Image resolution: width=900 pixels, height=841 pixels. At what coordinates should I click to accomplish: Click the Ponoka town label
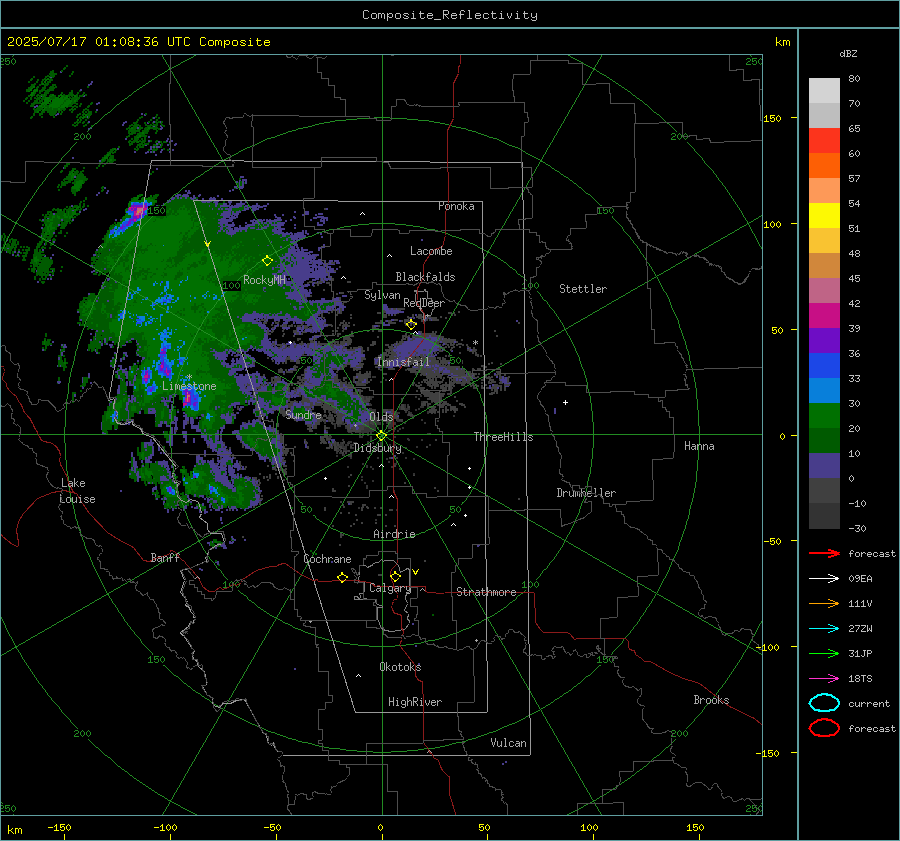pos(456,206)
